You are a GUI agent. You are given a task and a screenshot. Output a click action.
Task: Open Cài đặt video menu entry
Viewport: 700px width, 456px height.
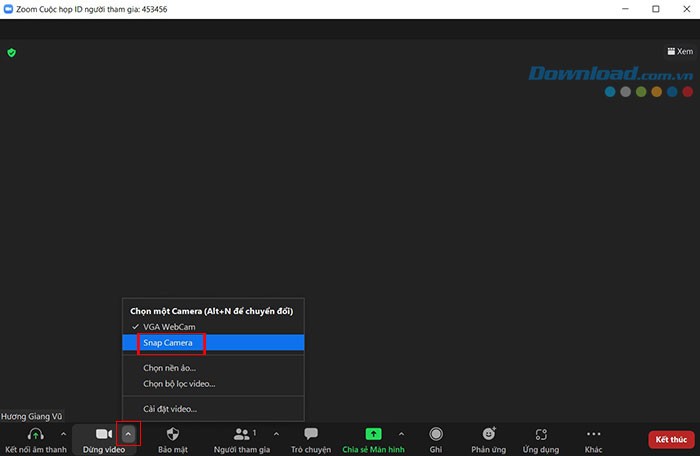point(170,408)
